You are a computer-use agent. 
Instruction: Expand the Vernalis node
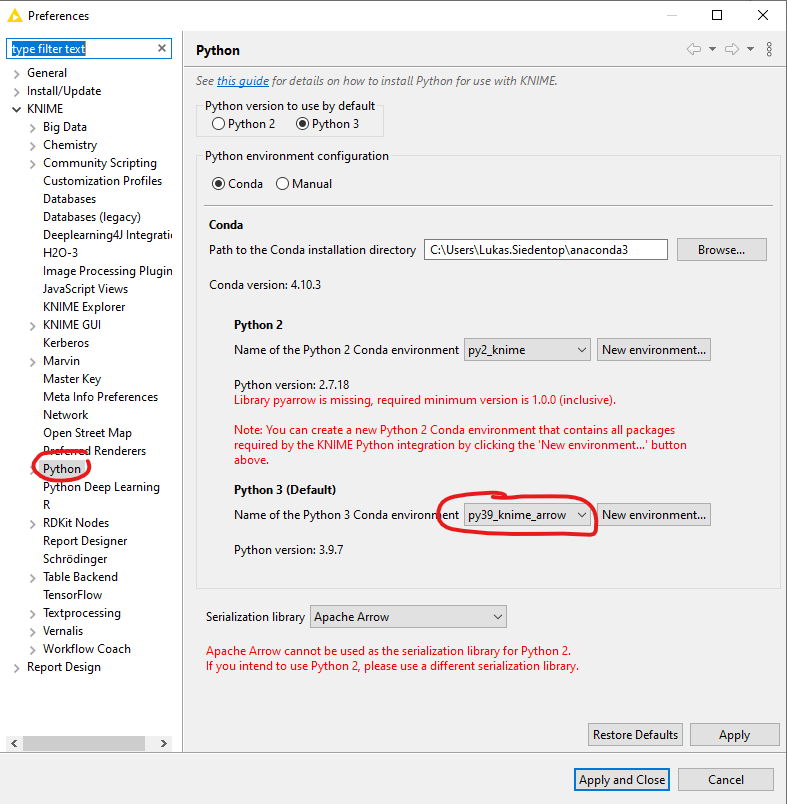click(x=32, y=632)
